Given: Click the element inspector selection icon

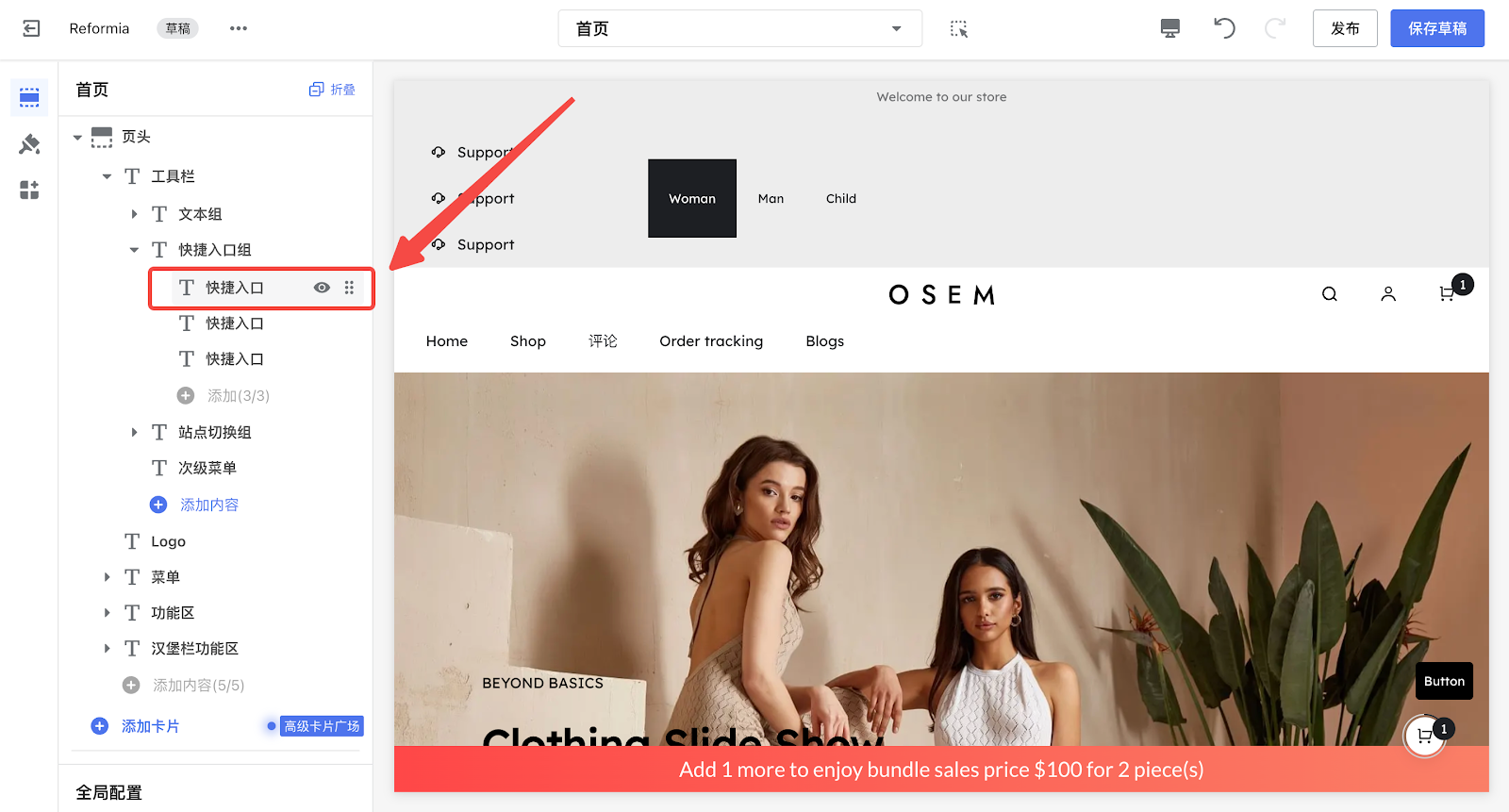Looking at the screenshot, I should pos(959,28).
